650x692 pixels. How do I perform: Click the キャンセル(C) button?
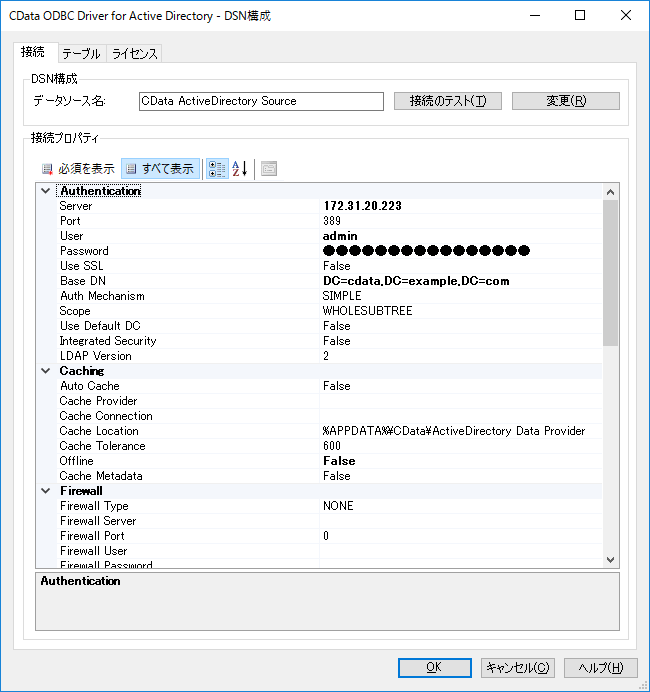click(x=518, y=667)
